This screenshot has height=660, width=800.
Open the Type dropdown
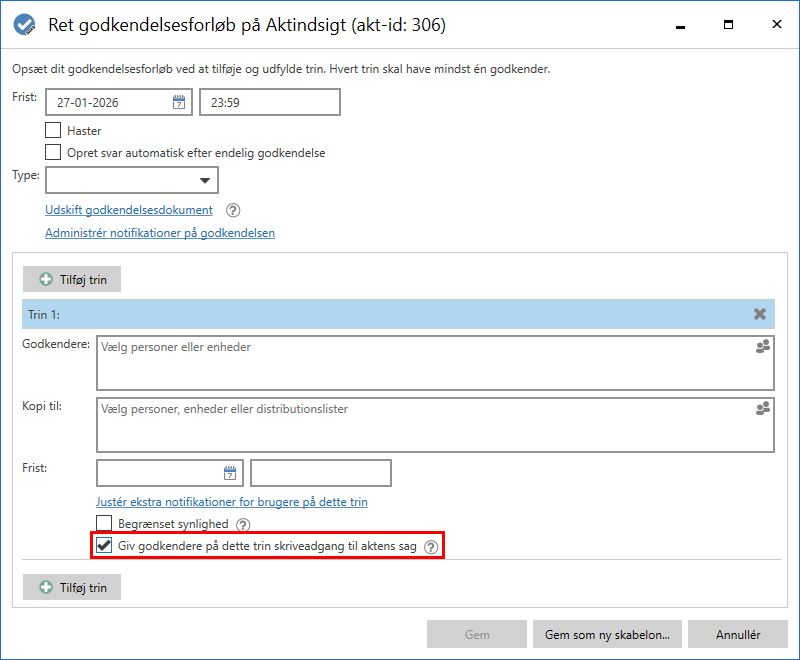[132, 180]
